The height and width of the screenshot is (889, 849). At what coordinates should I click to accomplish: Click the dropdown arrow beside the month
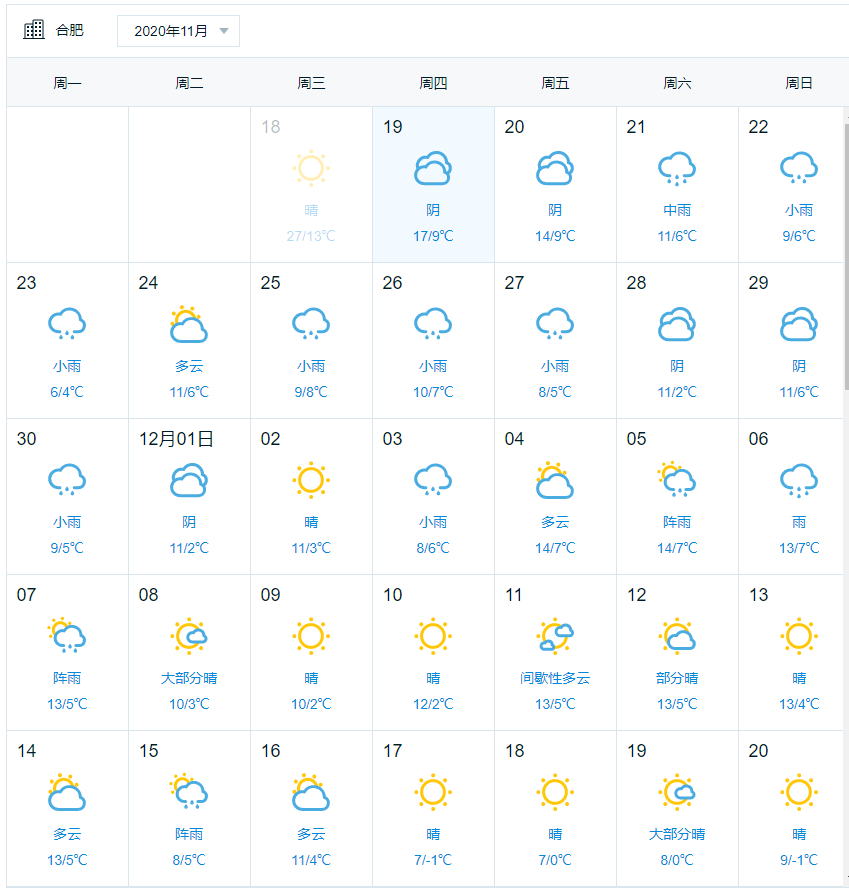click(x=224, y=31)
